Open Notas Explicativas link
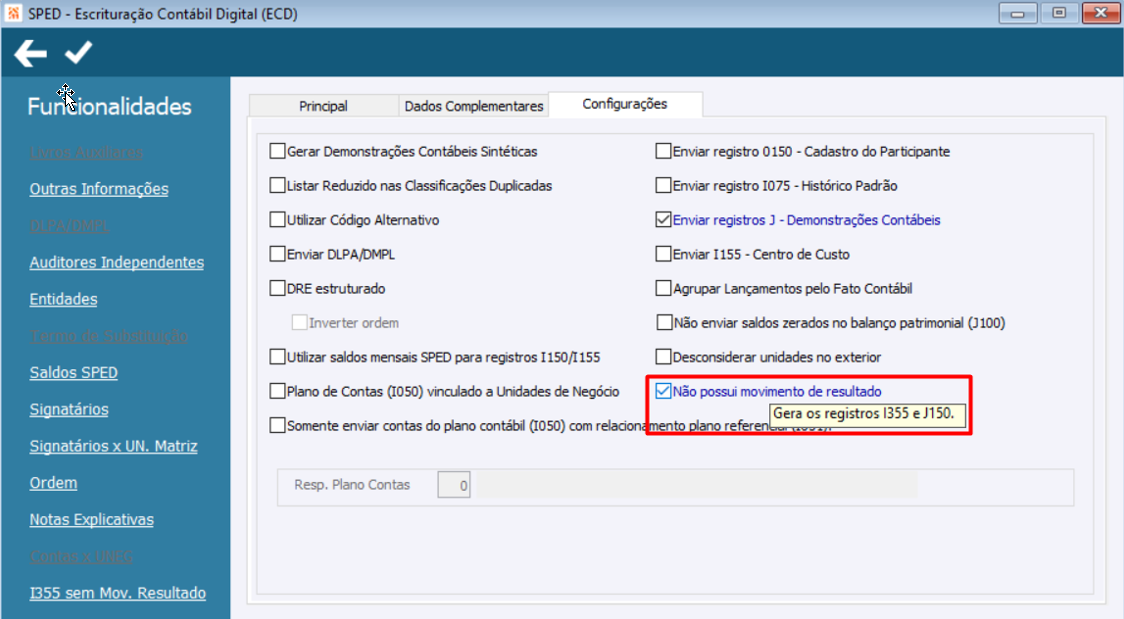The image size is (1124, 619). [x=92, y=519]
